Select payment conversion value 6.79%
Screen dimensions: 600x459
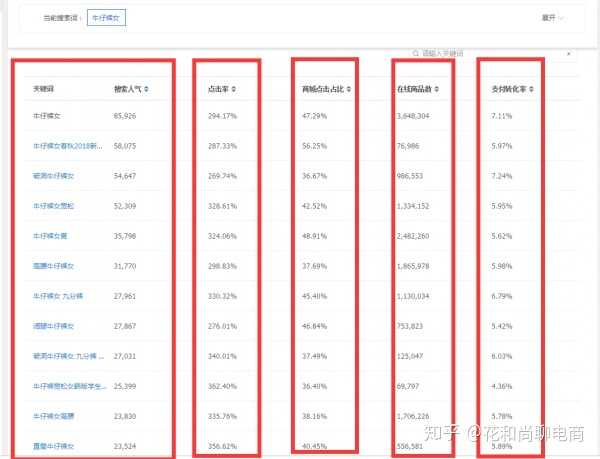[x=502, y=296]
